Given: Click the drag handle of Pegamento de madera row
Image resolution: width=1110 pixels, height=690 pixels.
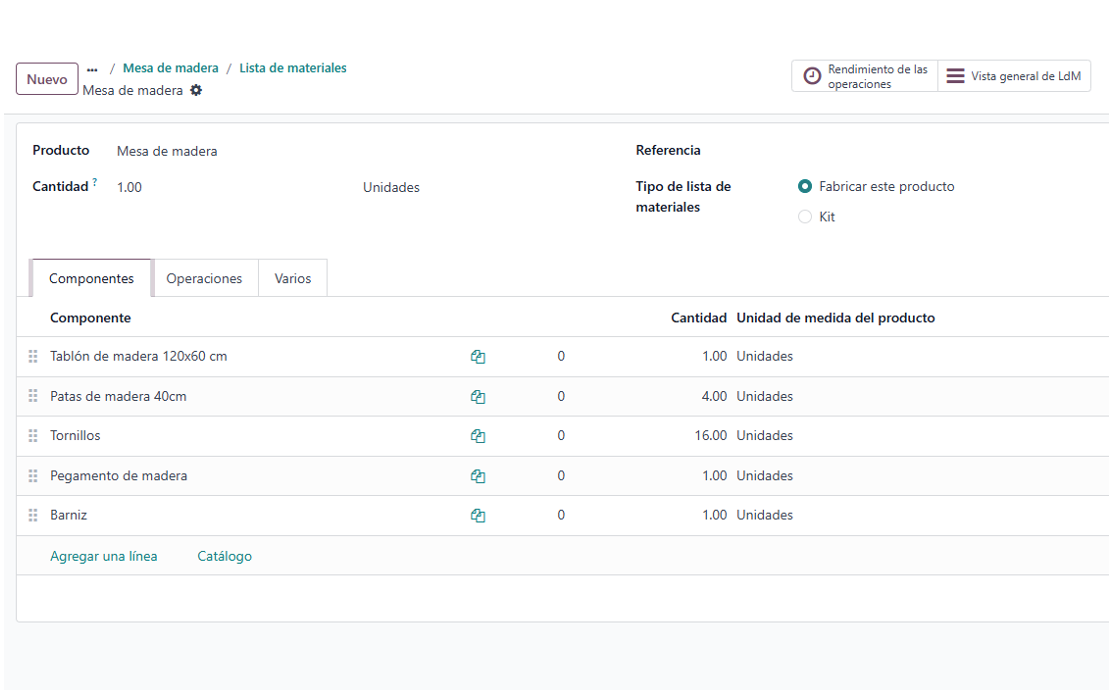Looking at the screenshot, I should coord(33,476).
